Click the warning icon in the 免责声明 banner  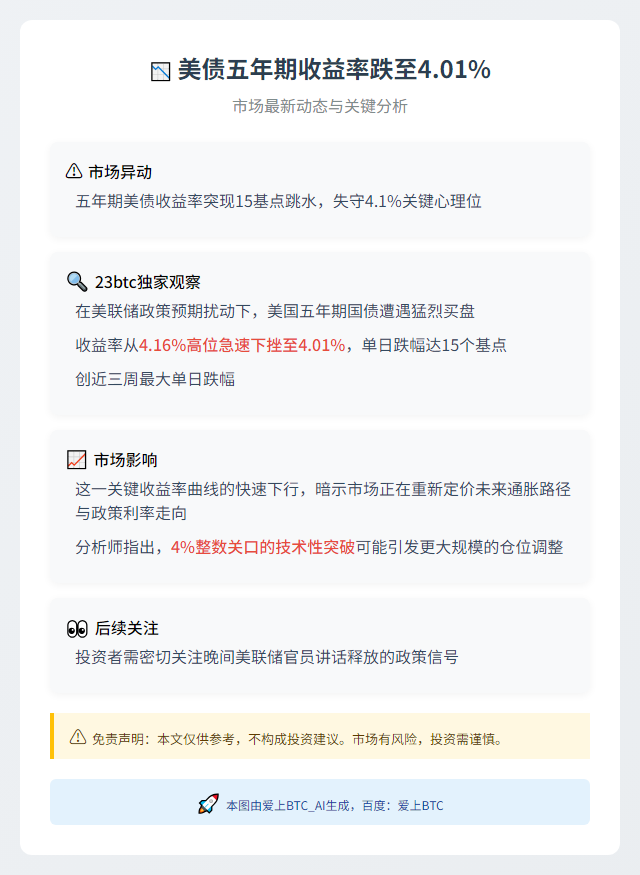tap(78, 737)
